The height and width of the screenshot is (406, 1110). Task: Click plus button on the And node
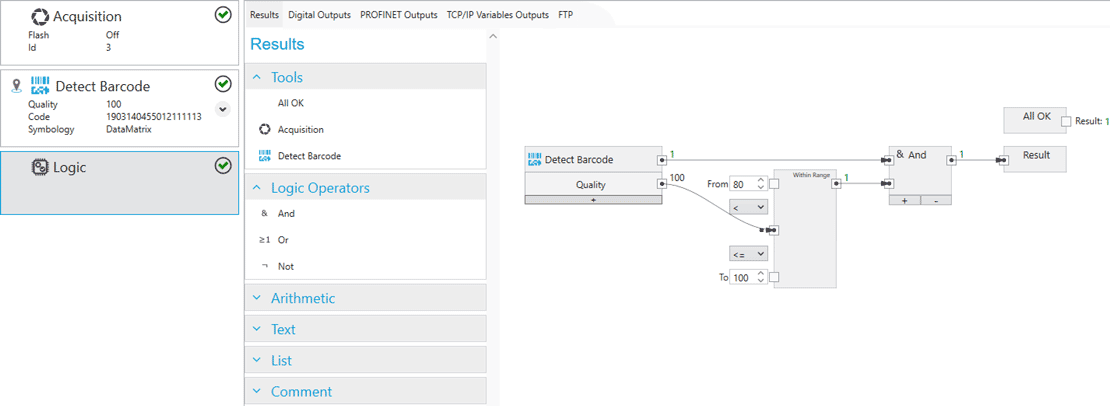pos(905,200)
